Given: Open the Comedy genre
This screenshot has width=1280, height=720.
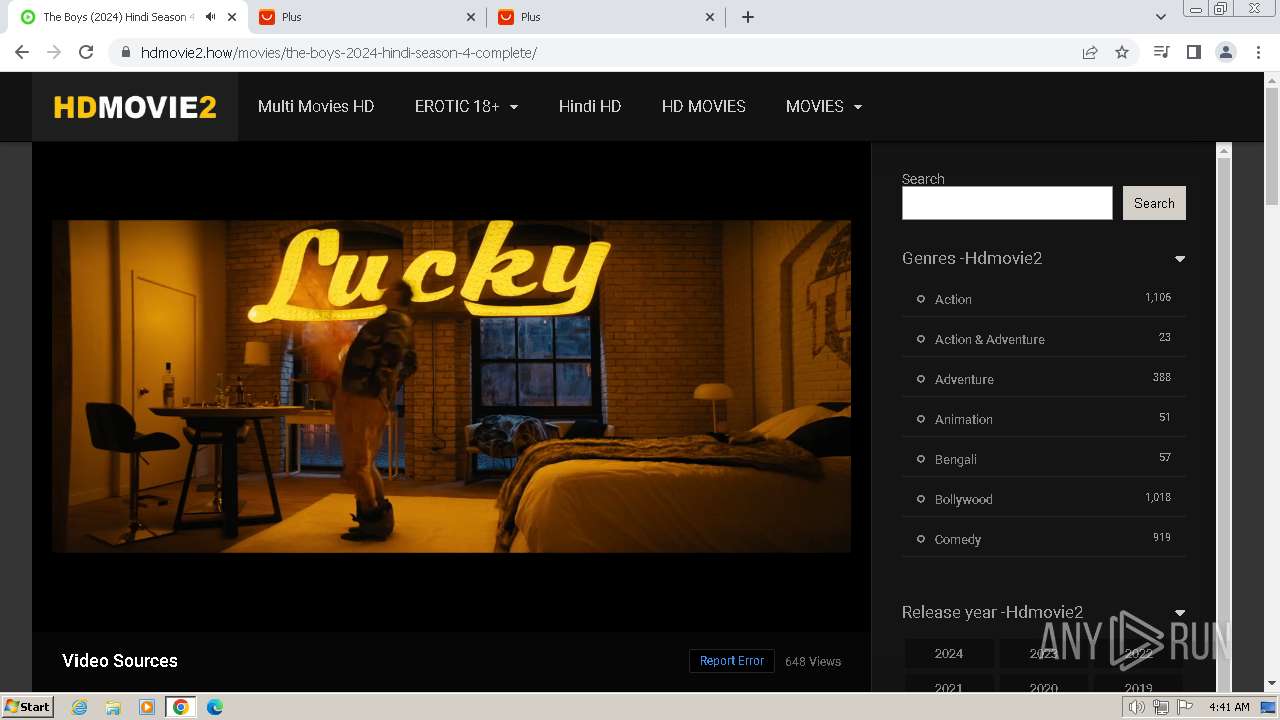Looking at the screenshot, I should (x=957, y=539).
